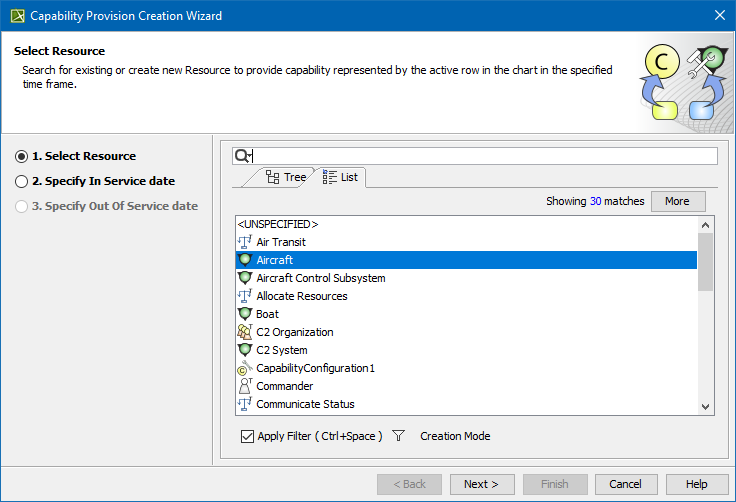Switch to the List tab
Viewport: 736px width, 502px height.
(340, 177)
